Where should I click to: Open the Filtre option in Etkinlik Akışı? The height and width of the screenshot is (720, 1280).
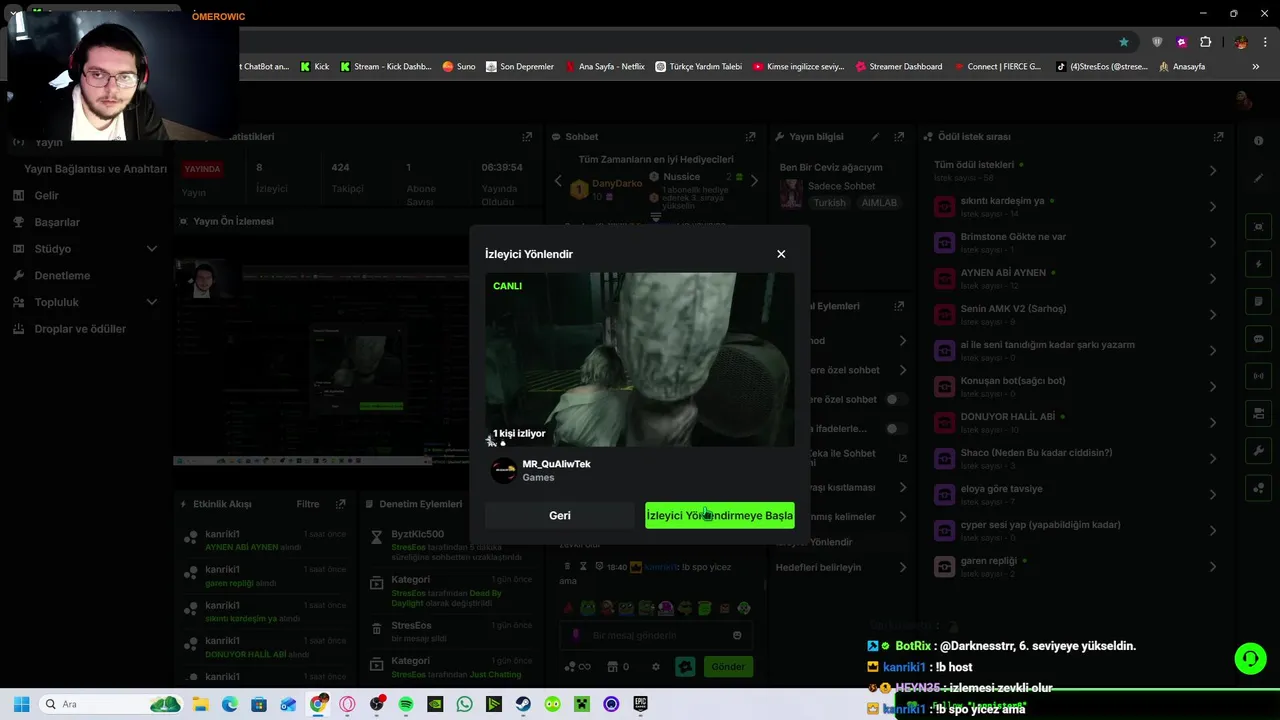point(308,504)
